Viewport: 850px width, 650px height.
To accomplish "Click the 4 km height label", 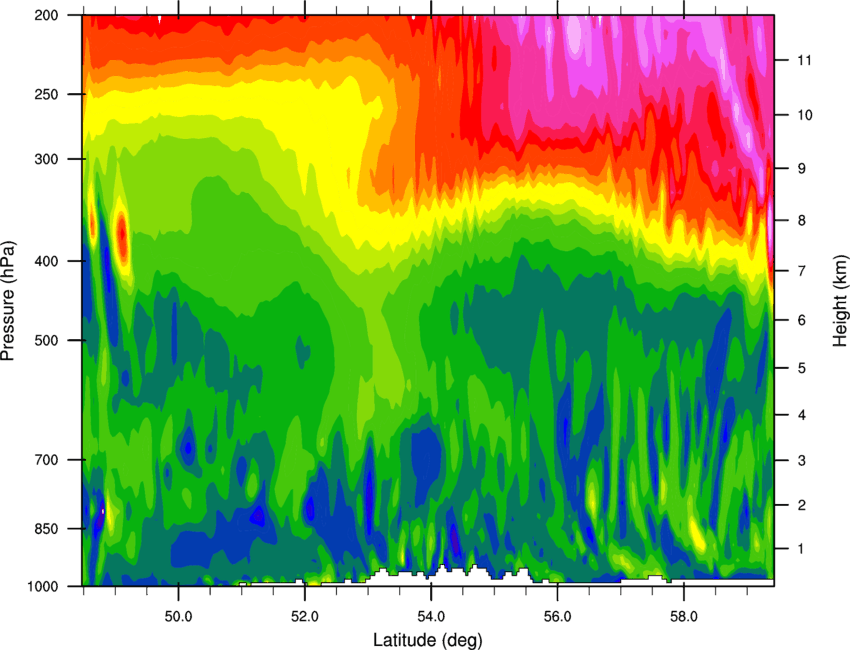I will click(x=802, y=415).
